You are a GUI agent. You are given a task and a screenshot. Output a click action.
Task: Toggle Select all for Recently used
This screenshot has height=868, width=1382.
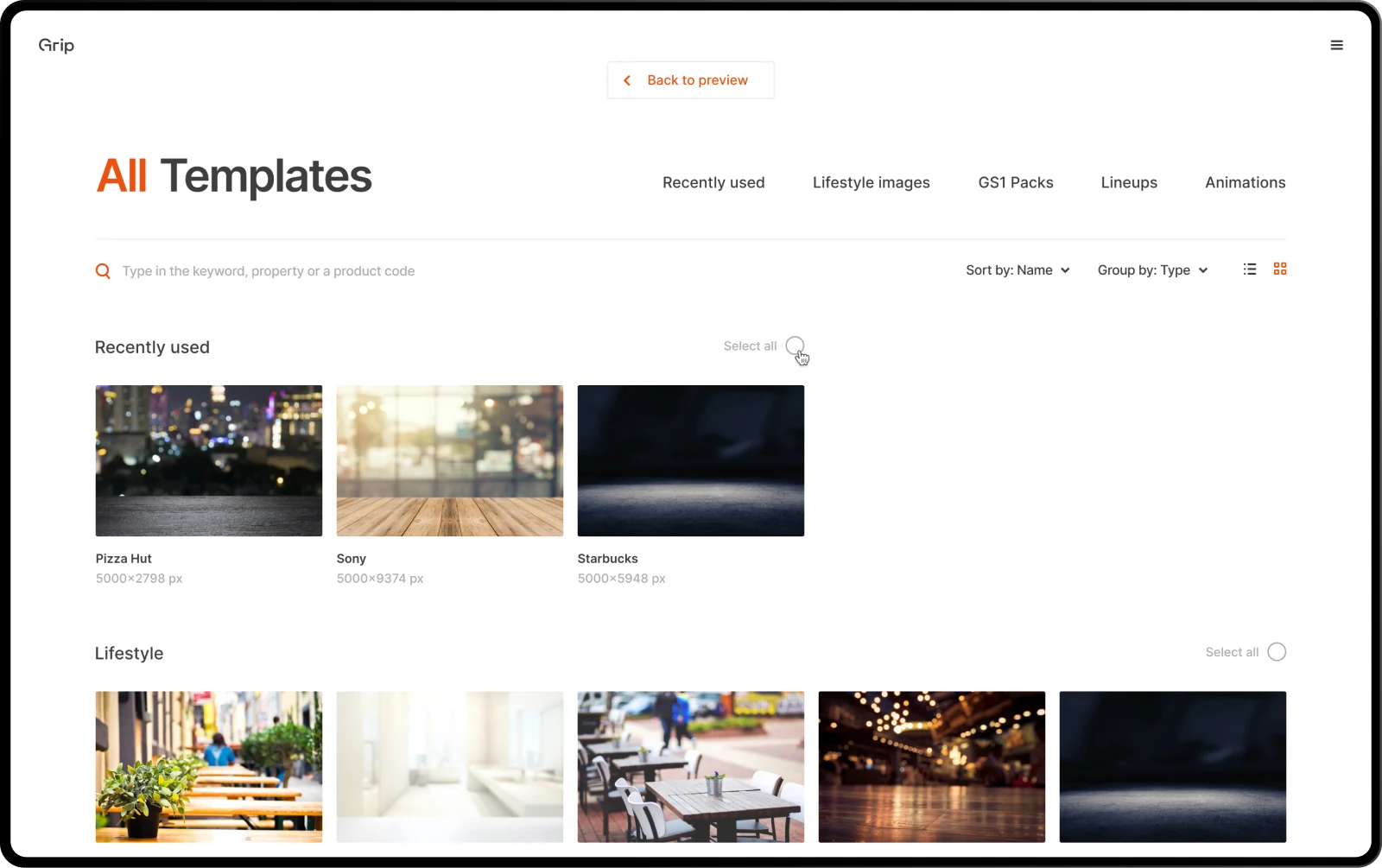[795, 346]
